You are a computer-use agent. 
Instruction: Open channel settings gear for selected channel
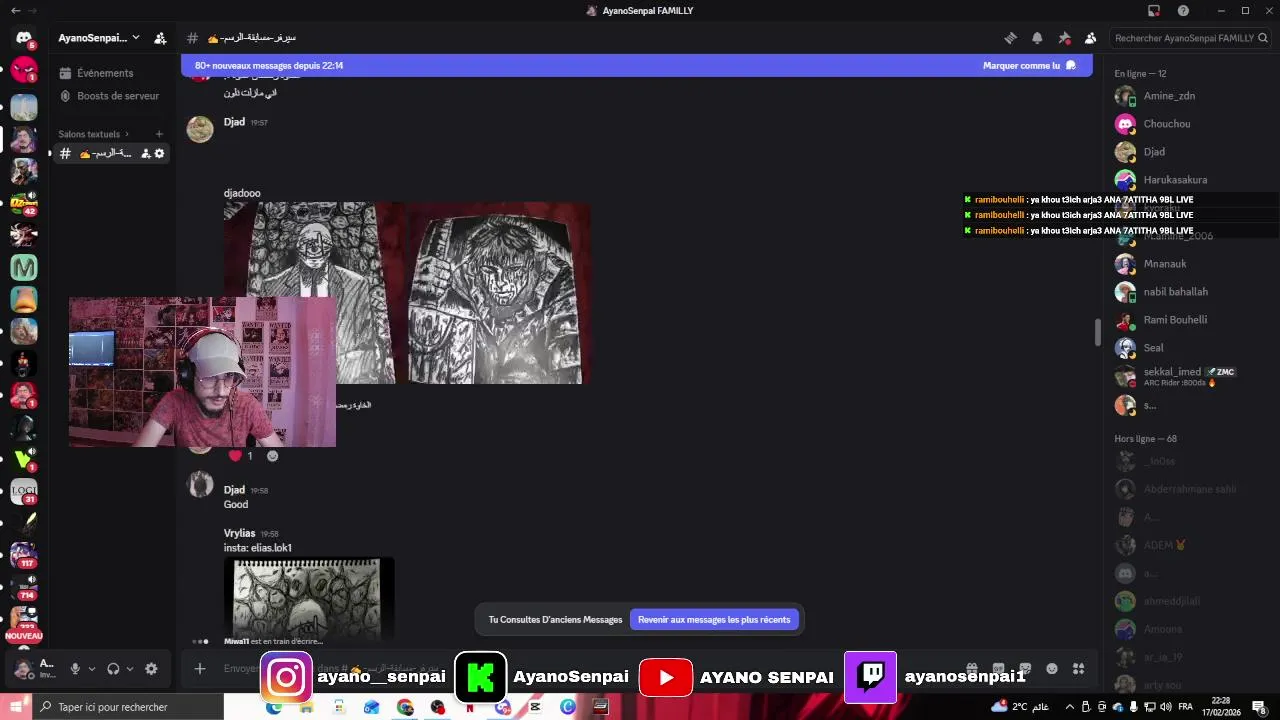pos(159,153)
